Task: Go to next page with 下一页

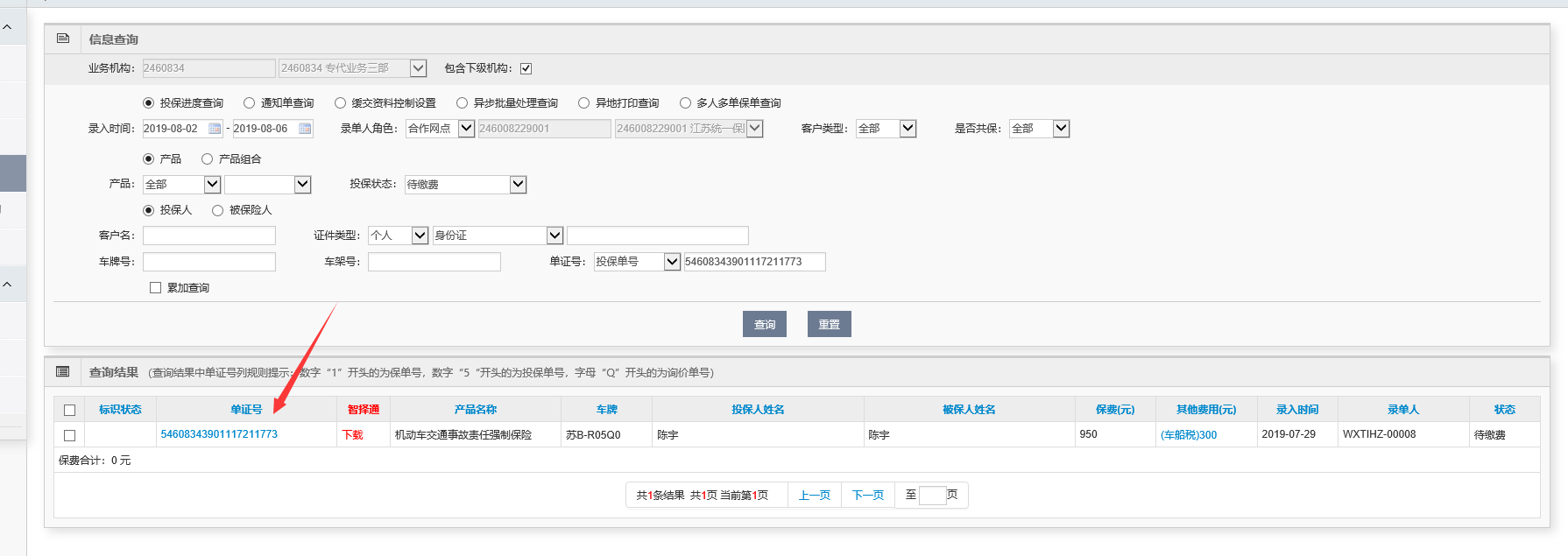Action: [868, 496]
